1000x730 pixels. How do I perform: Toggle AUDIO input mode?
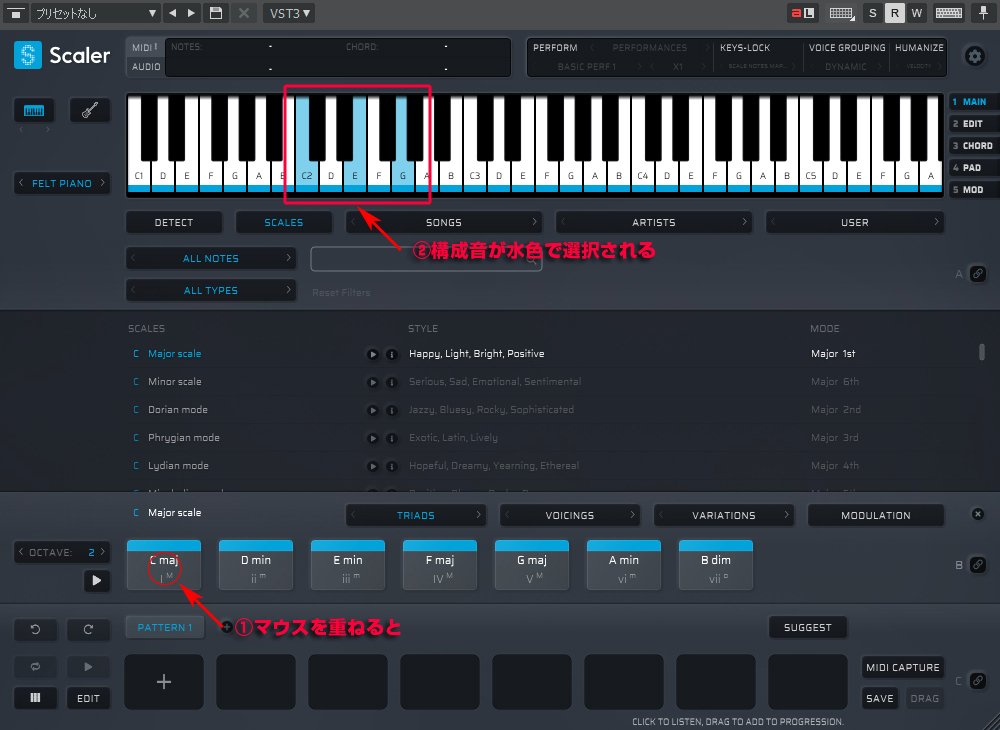145,66
